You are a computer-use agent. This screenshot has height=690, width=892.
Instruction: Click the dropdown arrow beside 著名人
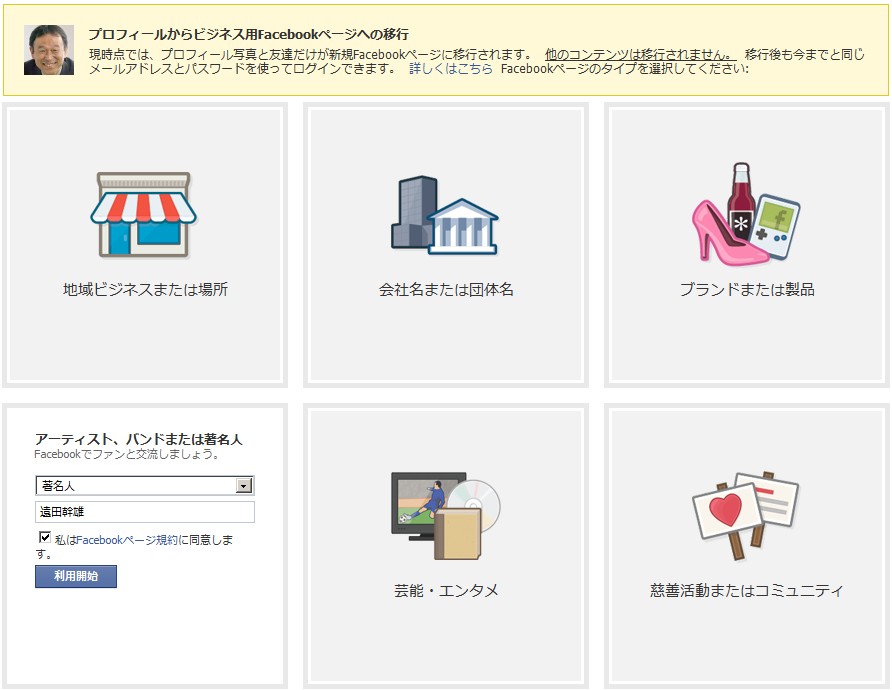[x=243, y=486]
